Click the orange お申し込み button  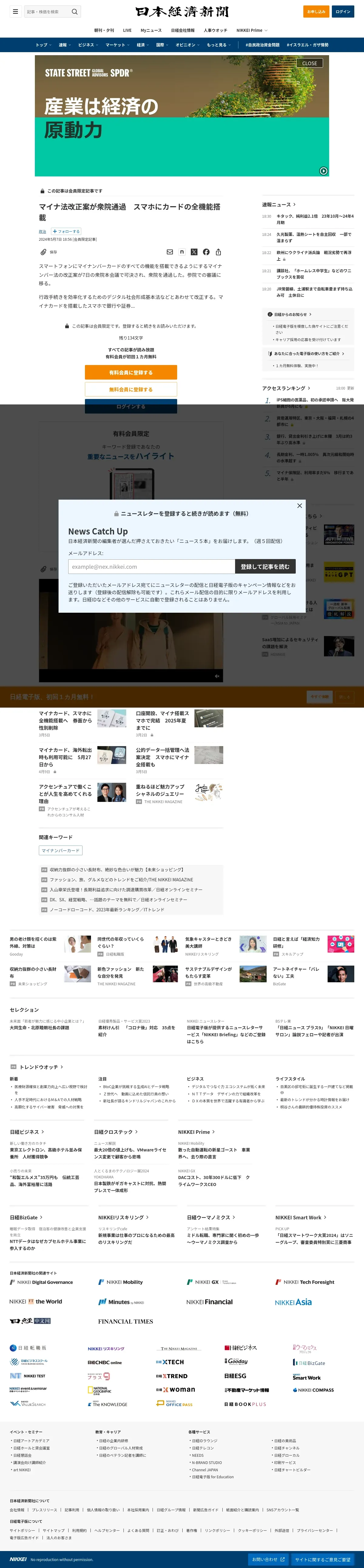316,11
